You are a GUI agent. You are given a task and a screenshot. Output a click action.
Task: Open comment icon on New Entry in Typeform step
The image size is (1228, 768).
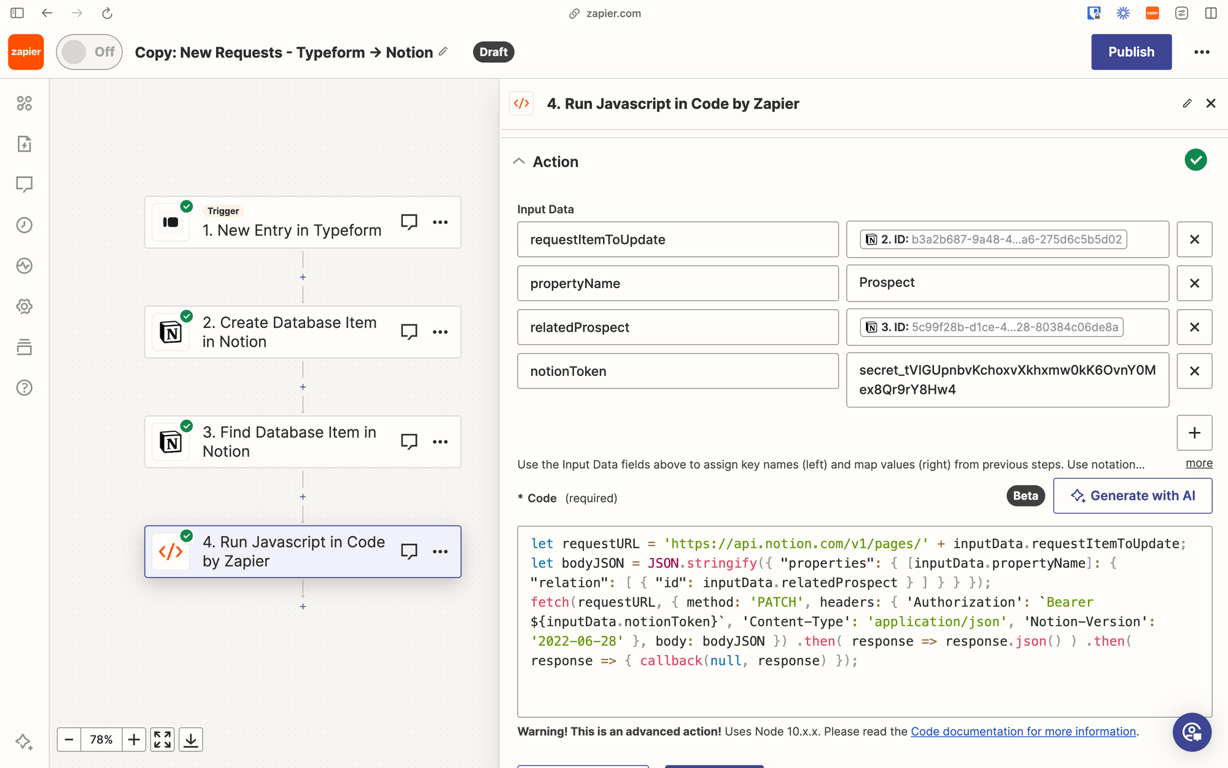409,222
